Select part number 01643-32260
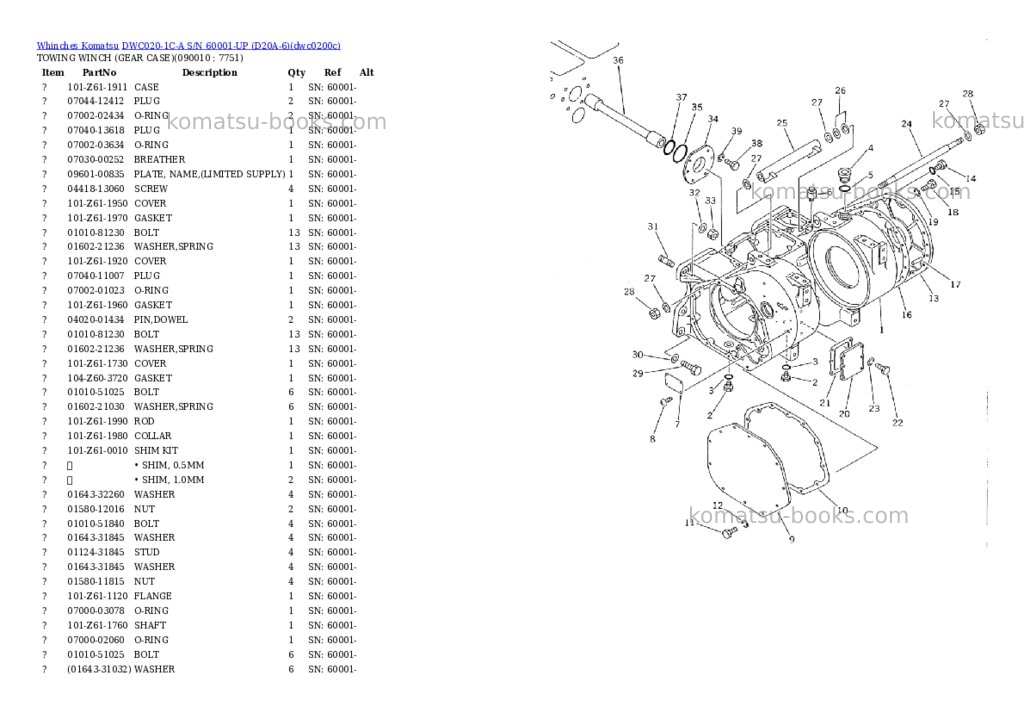This screenshot has height=725, width=1024. (95, 494)
